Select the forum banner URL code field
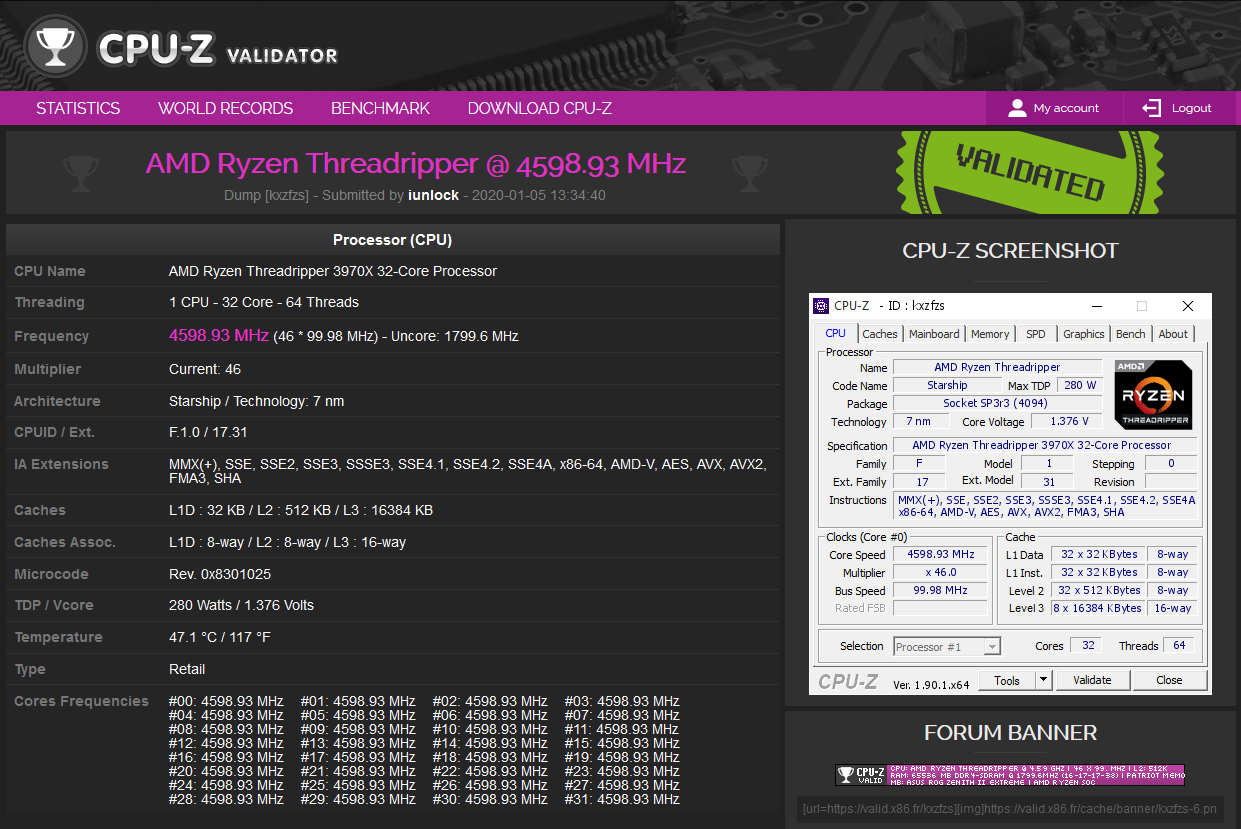1241x829 pixels. [1010, 808]
